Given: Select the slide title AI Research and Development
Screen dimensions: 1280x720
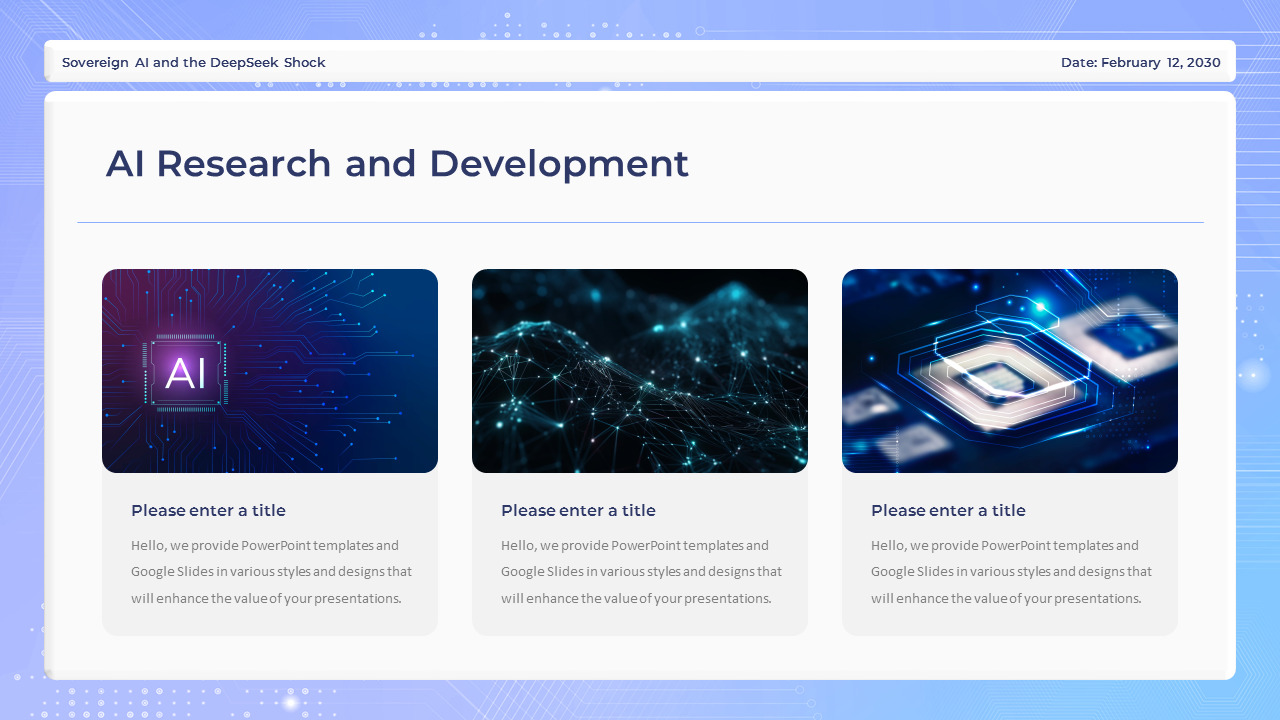Looking at the screenshot, I should pyautogui.click(x=398, y=163).
